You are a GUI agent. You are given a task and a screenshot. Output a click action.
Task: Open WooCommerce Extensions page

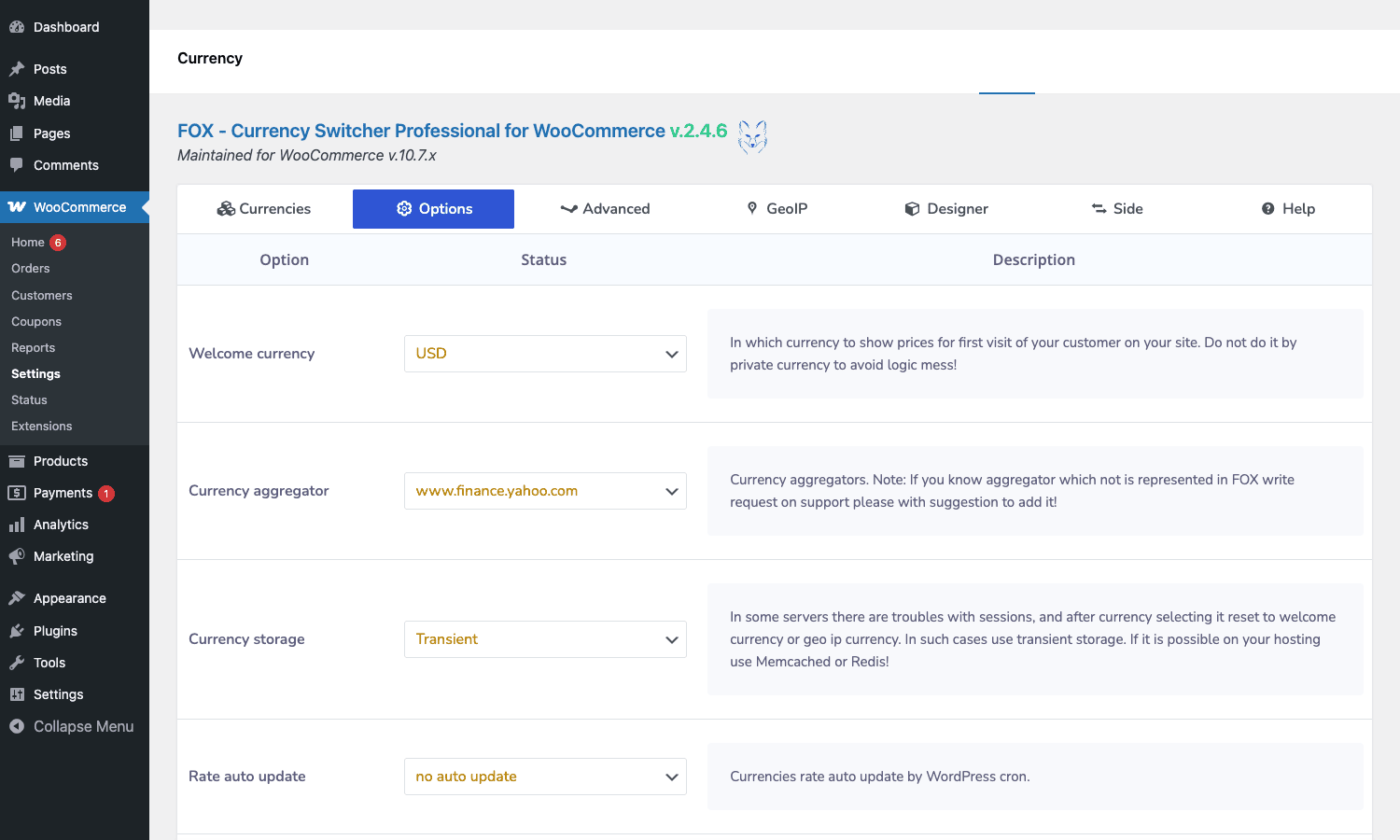(42, 427)
